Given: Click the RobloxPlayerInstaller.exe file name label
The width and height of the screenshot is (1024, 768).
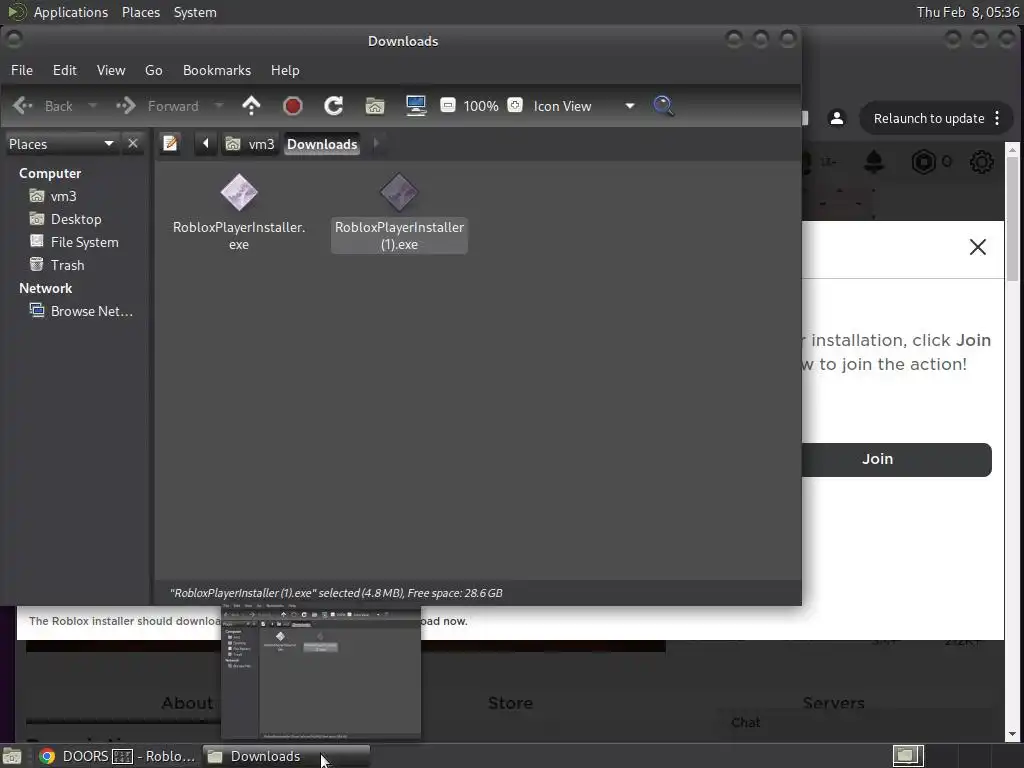Looking at the screenshot, I should tap(239, 236).
